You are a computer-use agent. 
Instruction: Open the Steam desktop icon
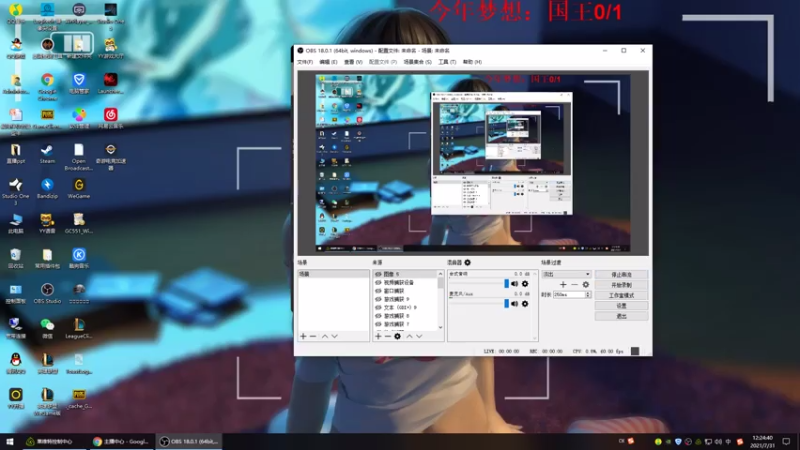tap(47, 154)
